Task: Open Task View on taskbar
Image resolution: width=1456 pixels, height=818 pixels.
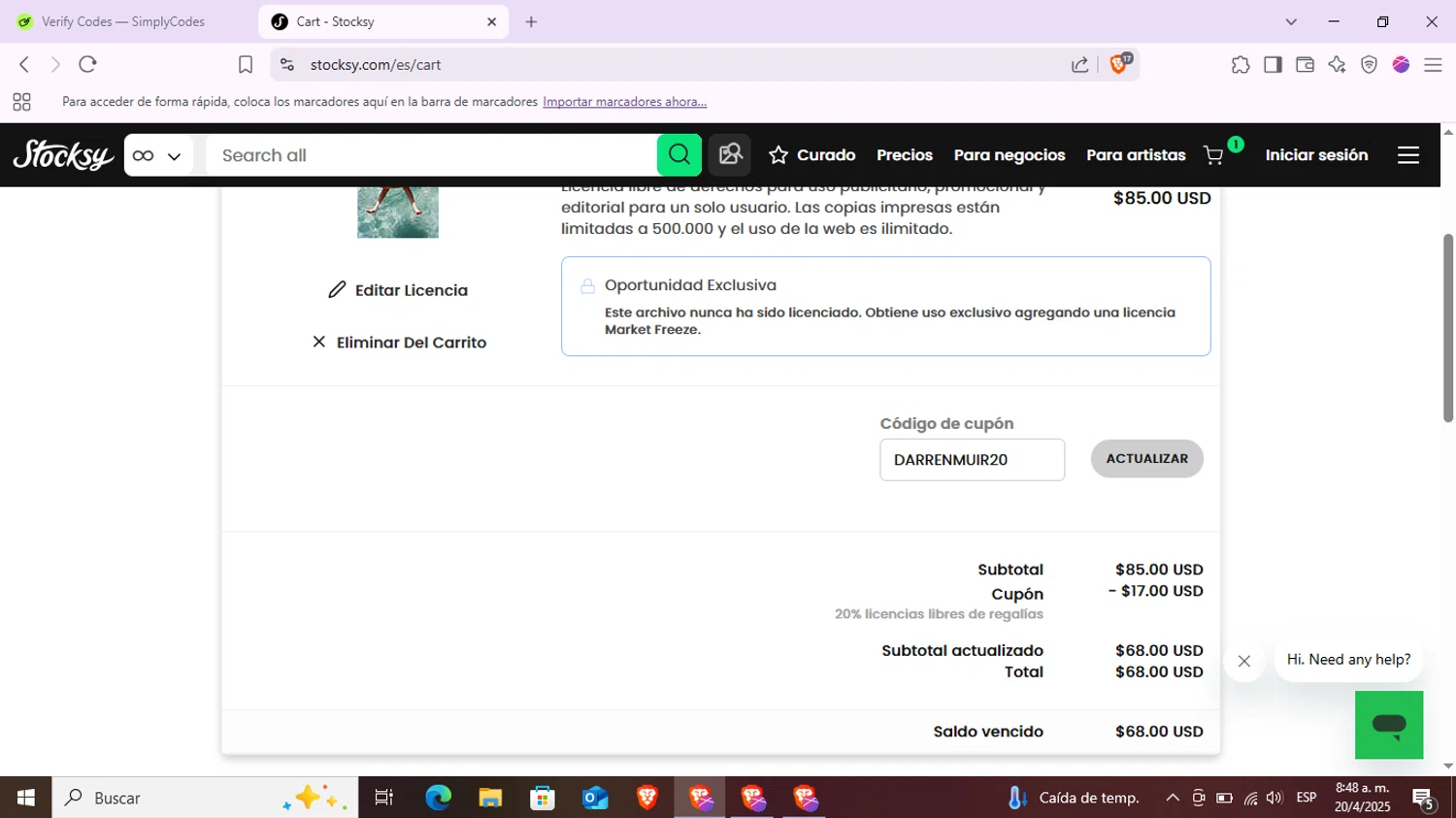Action: [x=384, y=798]
